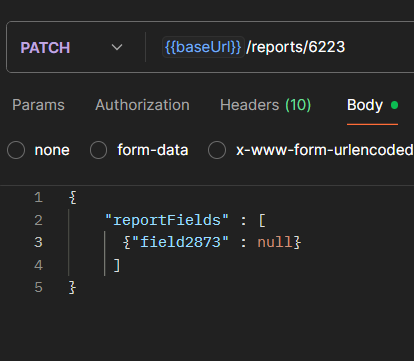Click the {{baseUrl}} variable in URL
Viewport: 414px width, 361px height.
point(203,47)
